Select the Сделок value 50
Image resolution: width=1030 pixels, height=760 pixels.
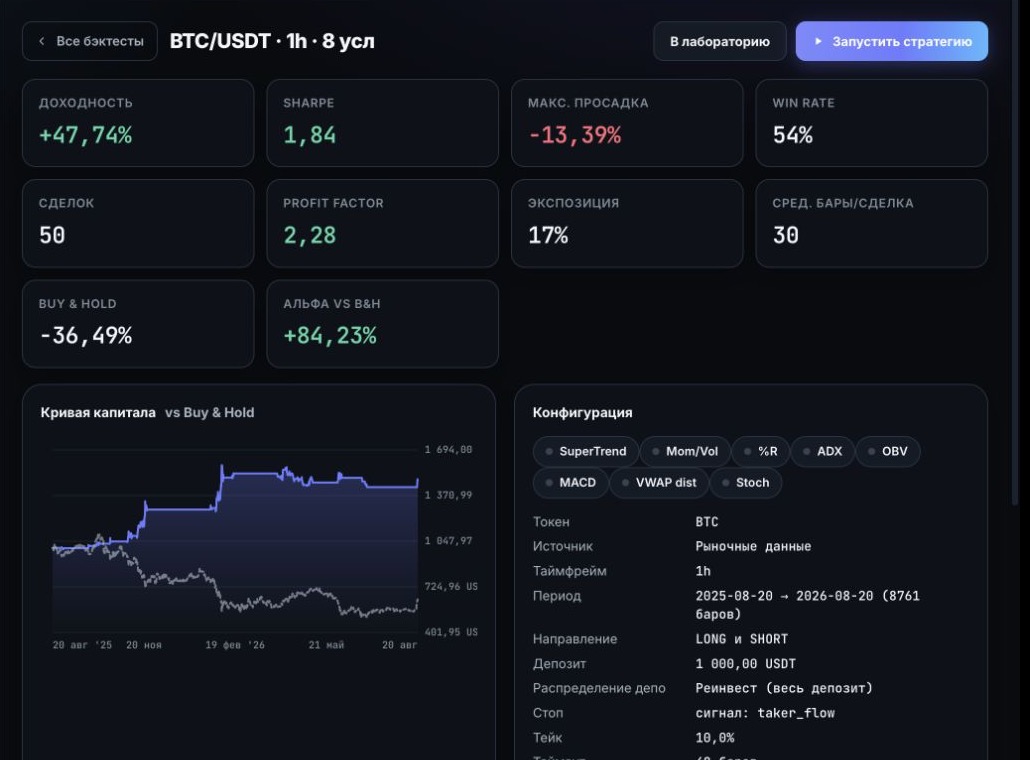point(52,235)
